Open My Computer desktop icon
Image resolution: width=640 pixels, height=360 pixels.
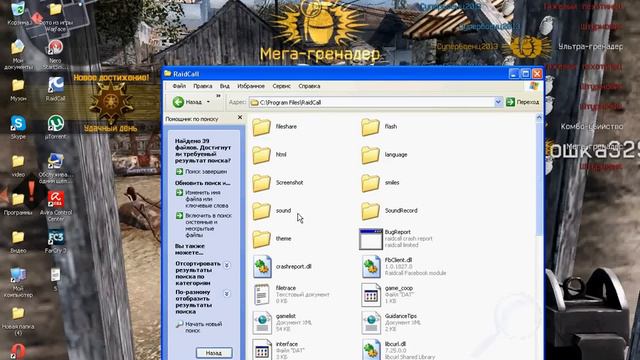pos(18,282)
